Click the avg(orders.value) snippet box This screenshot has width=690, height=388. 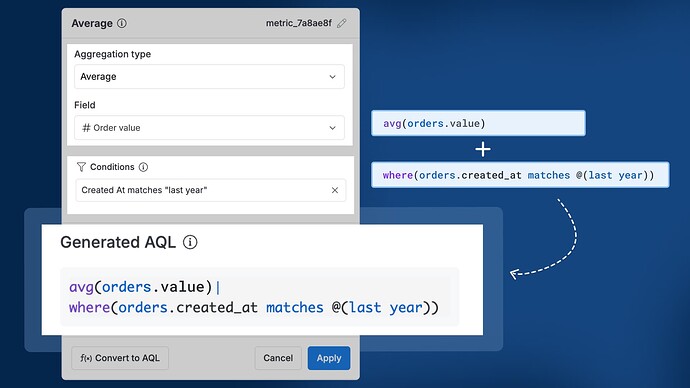tap(478, 123)
